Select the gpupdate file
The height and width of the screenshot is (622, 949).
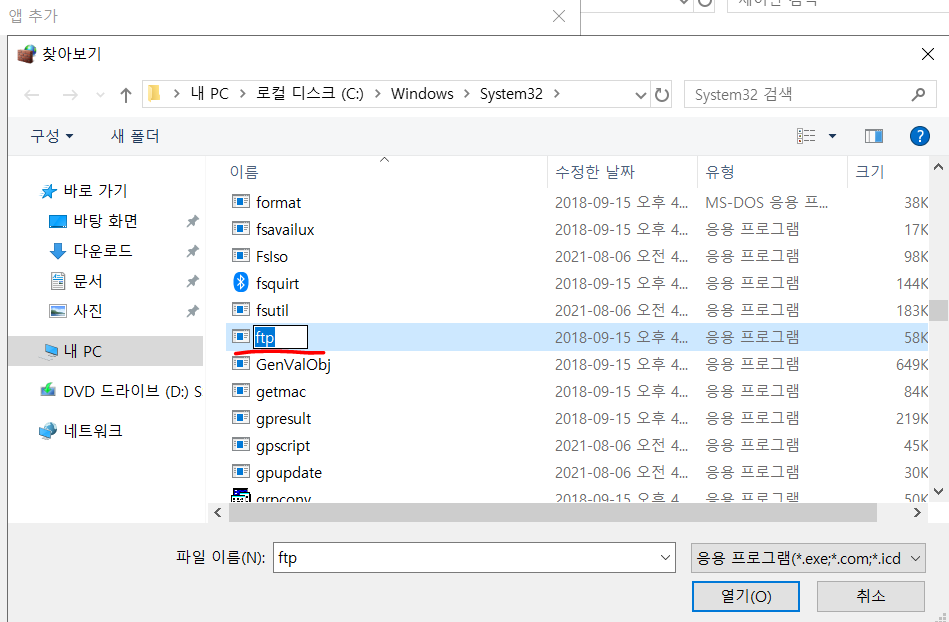(x=289, y=473)
